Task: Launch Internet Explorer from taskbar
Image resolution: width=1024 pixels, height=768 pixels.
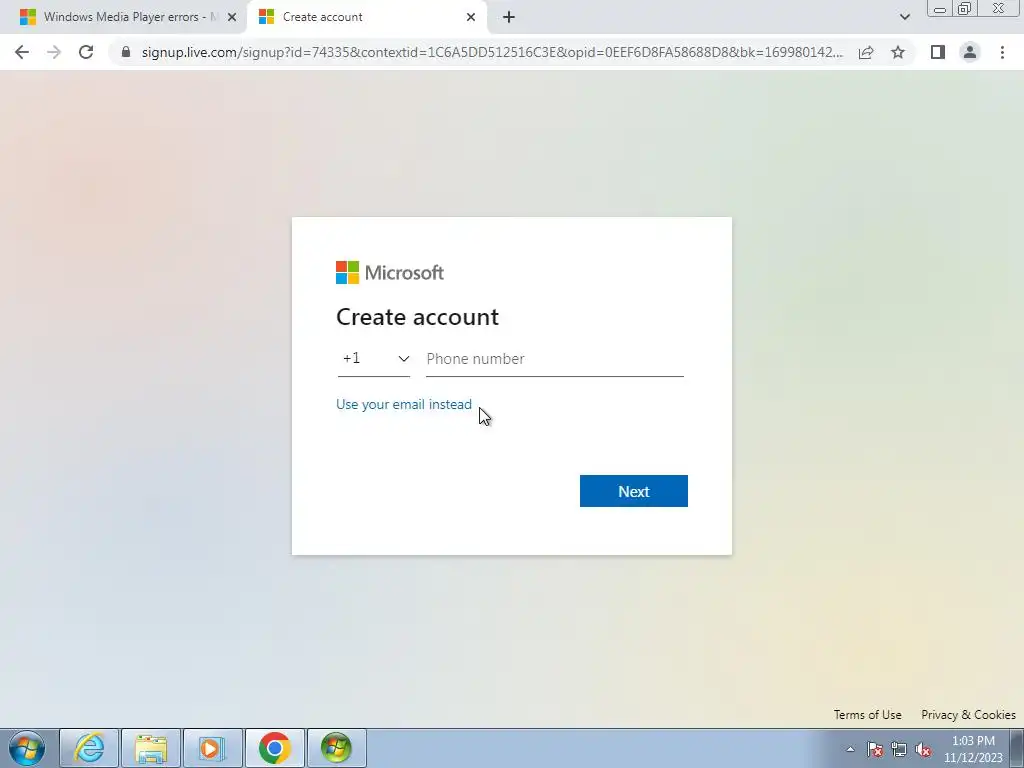Action: pyautogui.click(x=89, y=748)
